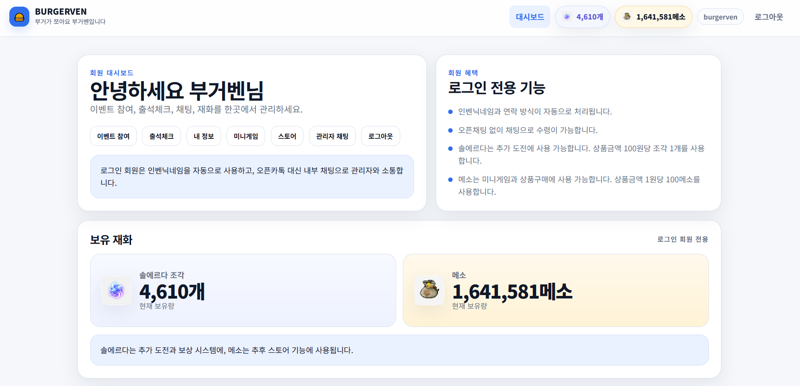
Task: Click the 안녕하세요 부거벤님 heading
Action: pyautogui.click(x=177, y=91)
